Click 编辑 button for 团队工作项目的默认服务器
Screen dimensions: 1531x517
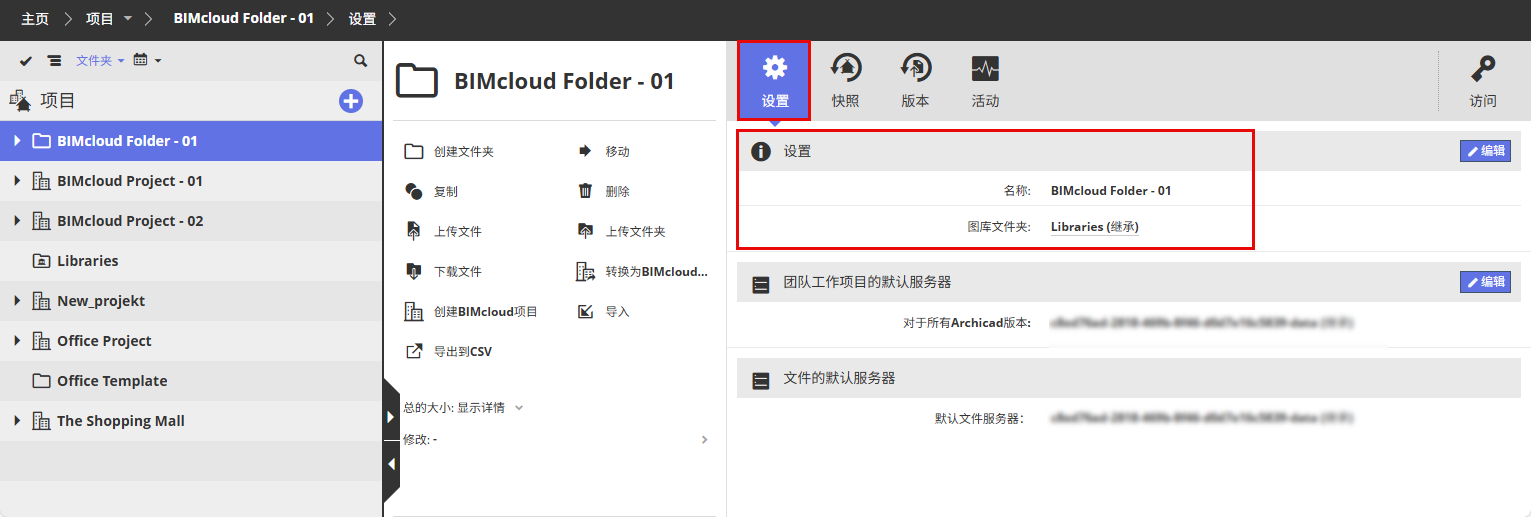[1485, 282]
